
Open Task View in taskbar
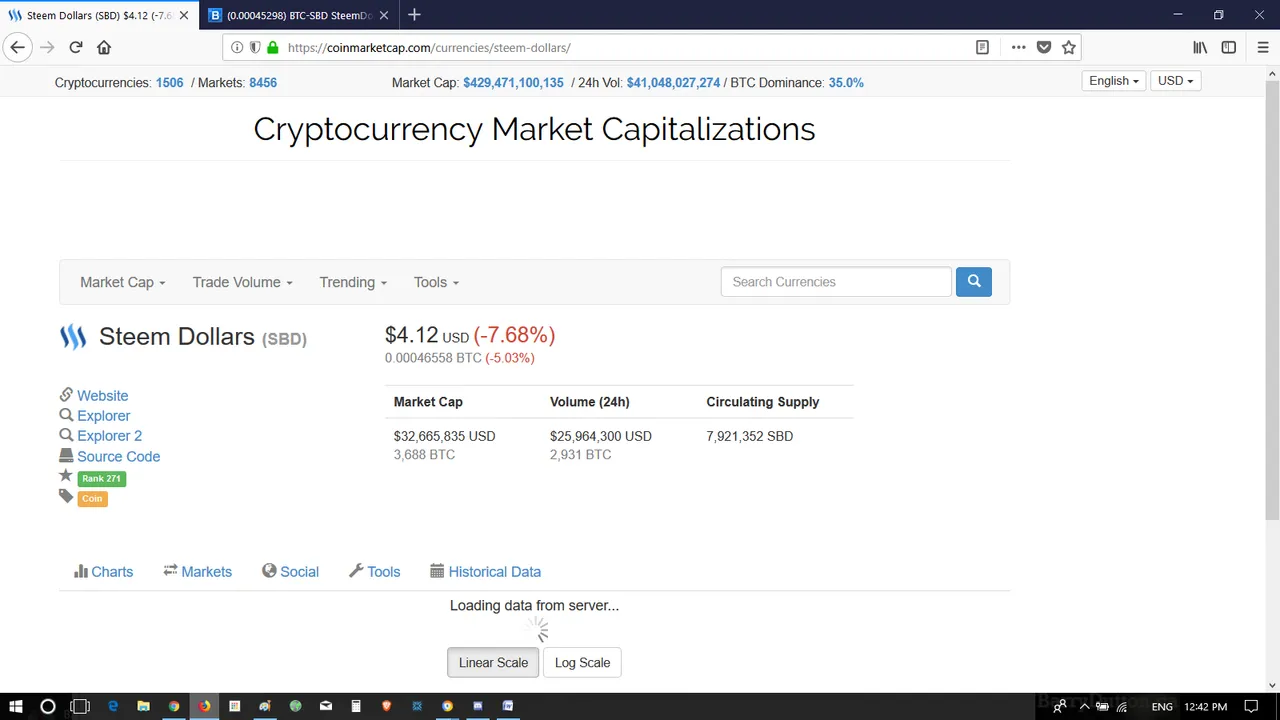[x=80, y=706]
